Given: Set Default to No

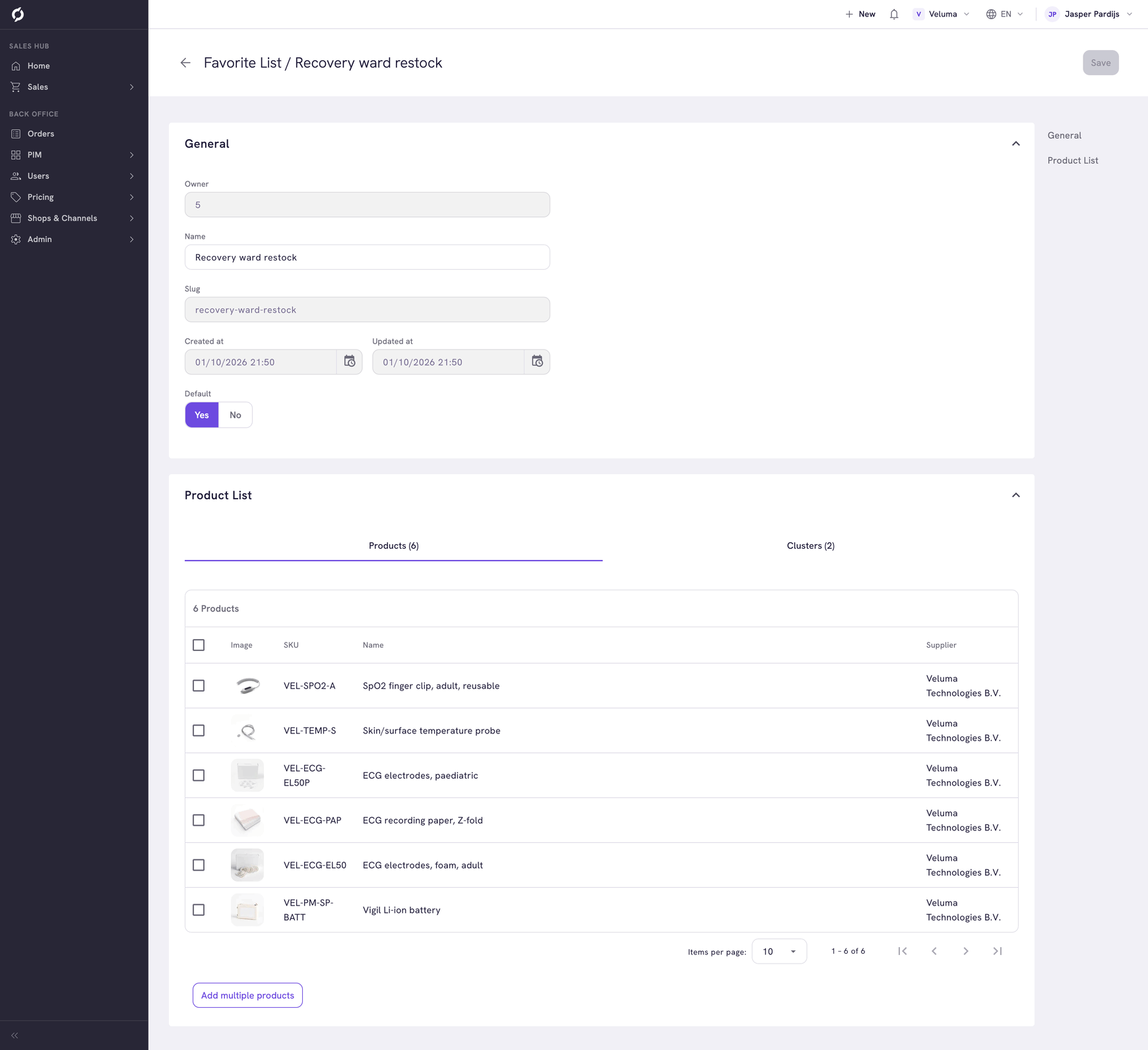Looking at the screenshot, I should click(x=236, y=415).
